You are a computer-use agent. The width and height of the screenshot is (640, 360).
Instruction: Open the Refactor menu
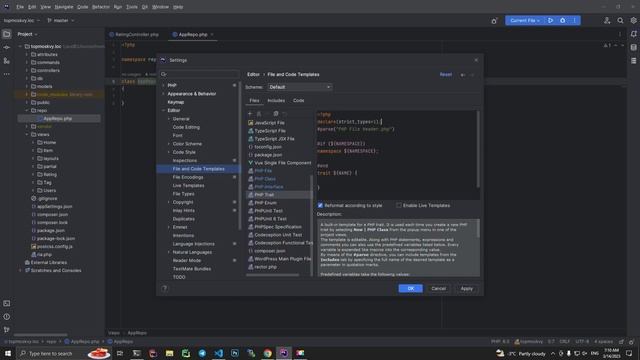tap(101, 7)
